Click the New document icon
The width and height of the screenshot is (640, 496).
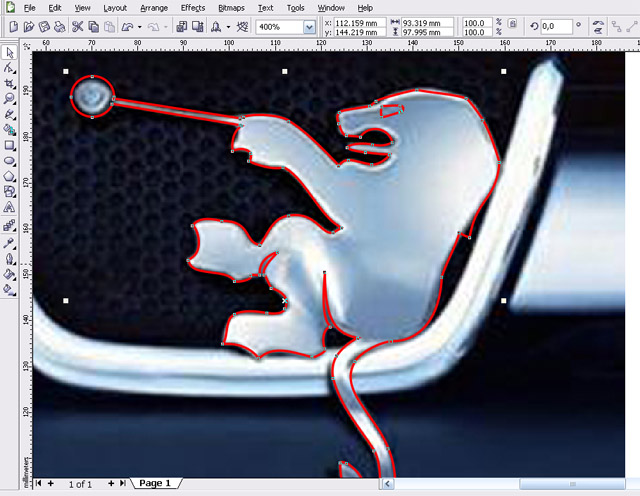(13, 27)
